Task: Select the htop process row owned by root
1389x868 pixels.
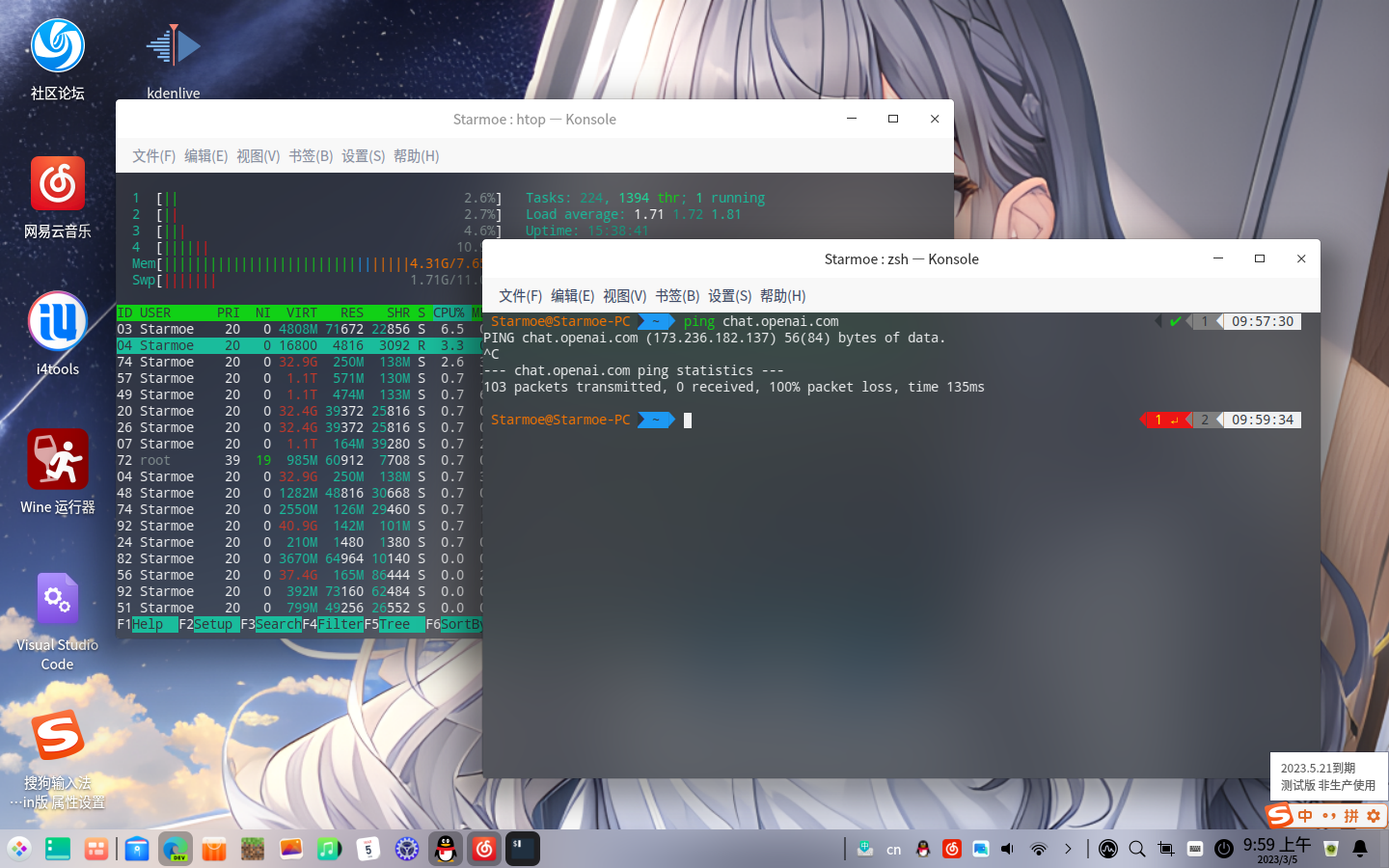Action: (299, 460)
